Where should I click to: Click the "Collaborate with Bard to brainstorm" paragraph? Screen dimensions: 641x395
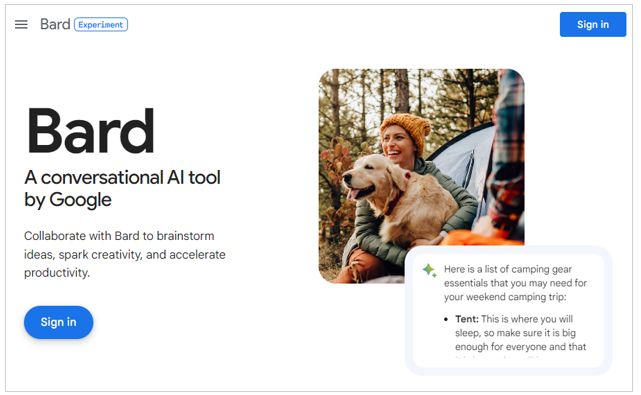click(x=125, y=254)
